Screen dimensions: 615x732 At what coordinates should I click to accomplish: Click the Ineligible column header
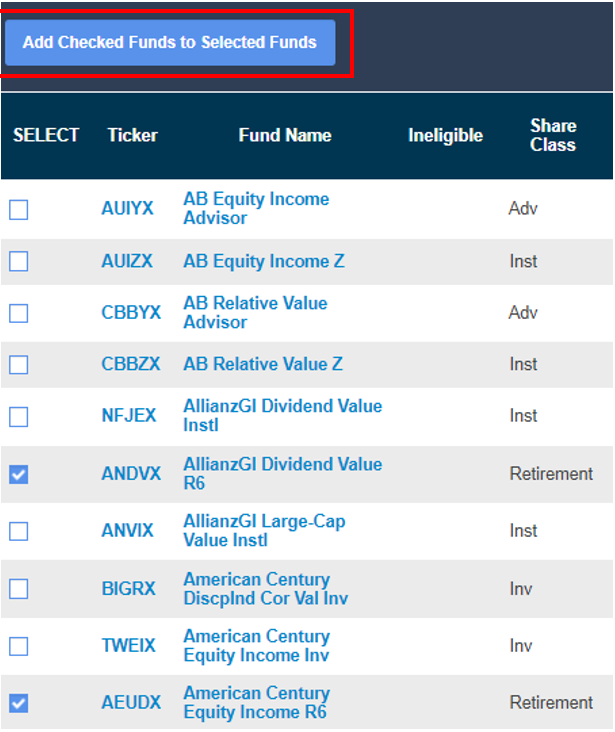coord(445,136)
